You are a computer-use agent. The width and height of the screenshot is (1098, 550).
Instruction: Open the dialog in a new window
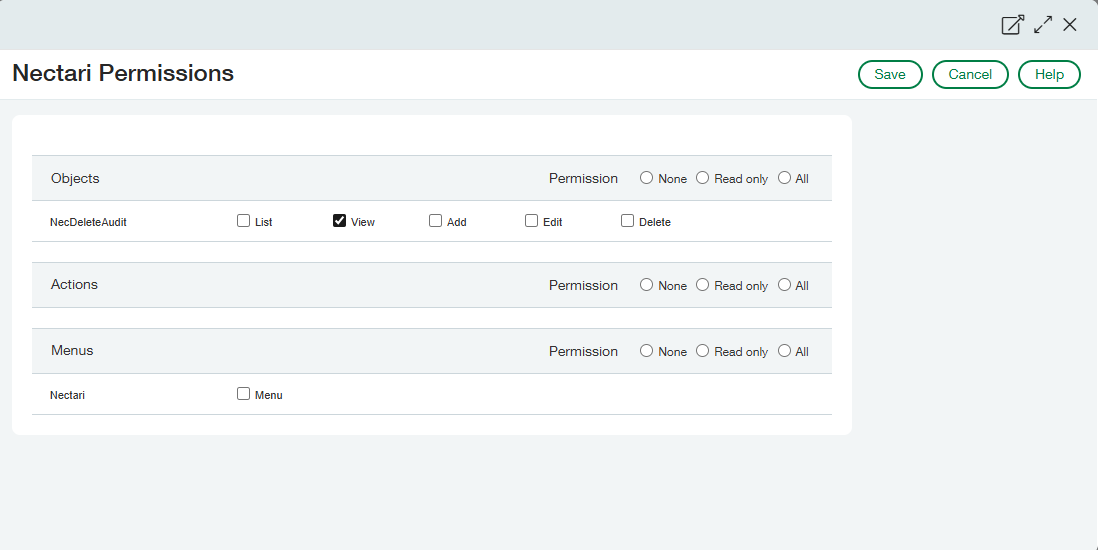[1012, 25]
